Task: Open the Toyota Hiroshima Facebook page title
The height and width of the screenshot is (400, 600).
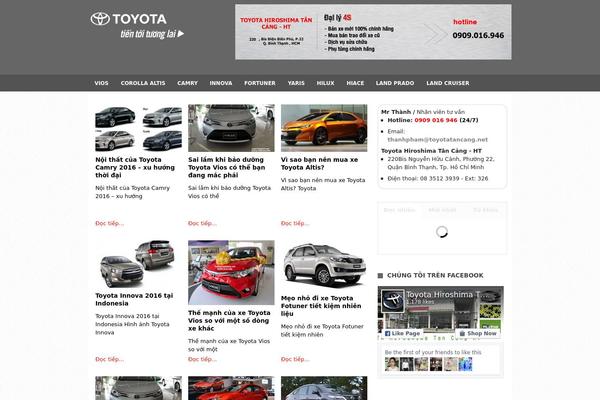Action: coord(447,295)
